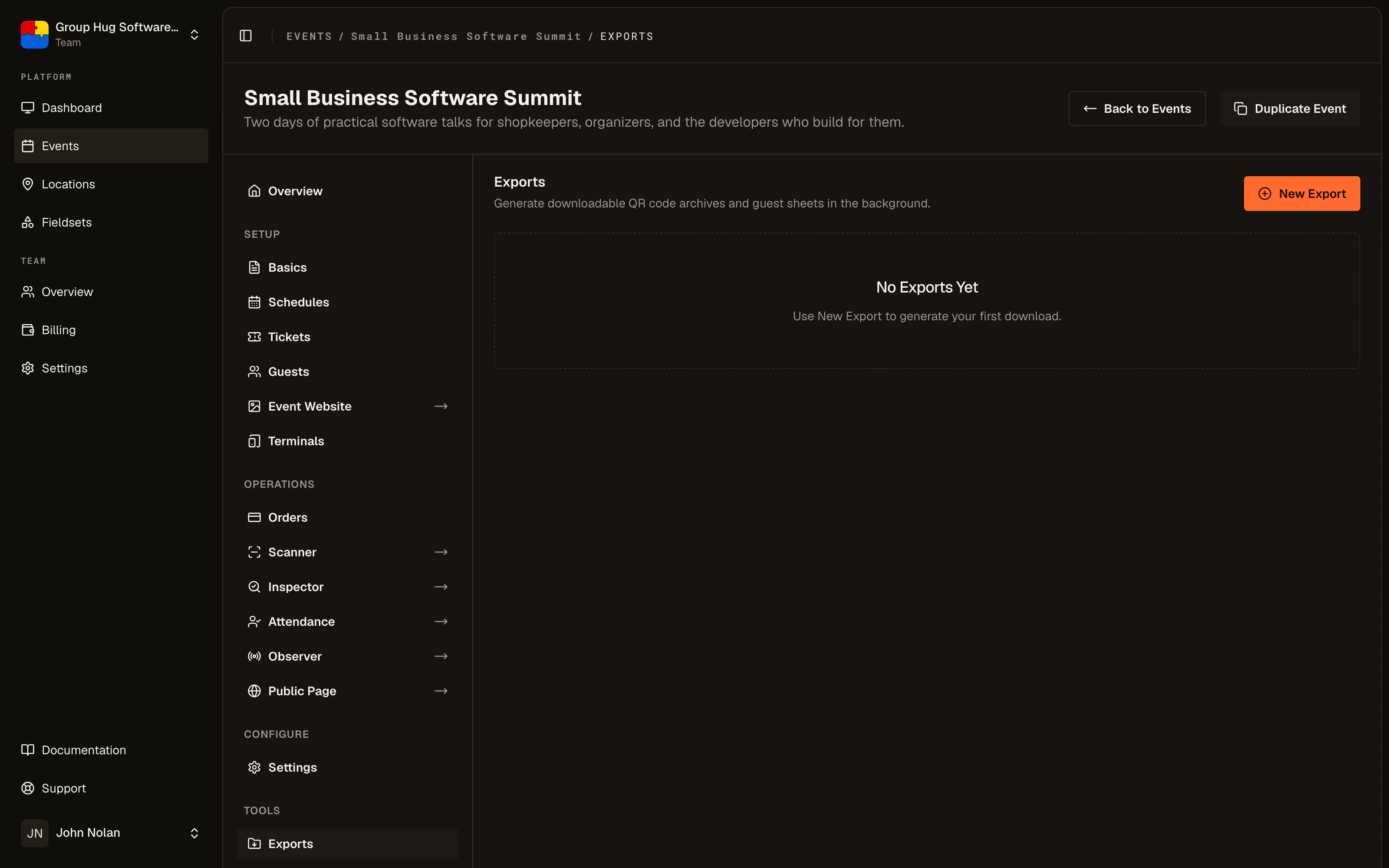The height and width of the screenshot is (868, 1389).
Task: Open Fieldsets from the sidebar
Action: pos(111,222)
